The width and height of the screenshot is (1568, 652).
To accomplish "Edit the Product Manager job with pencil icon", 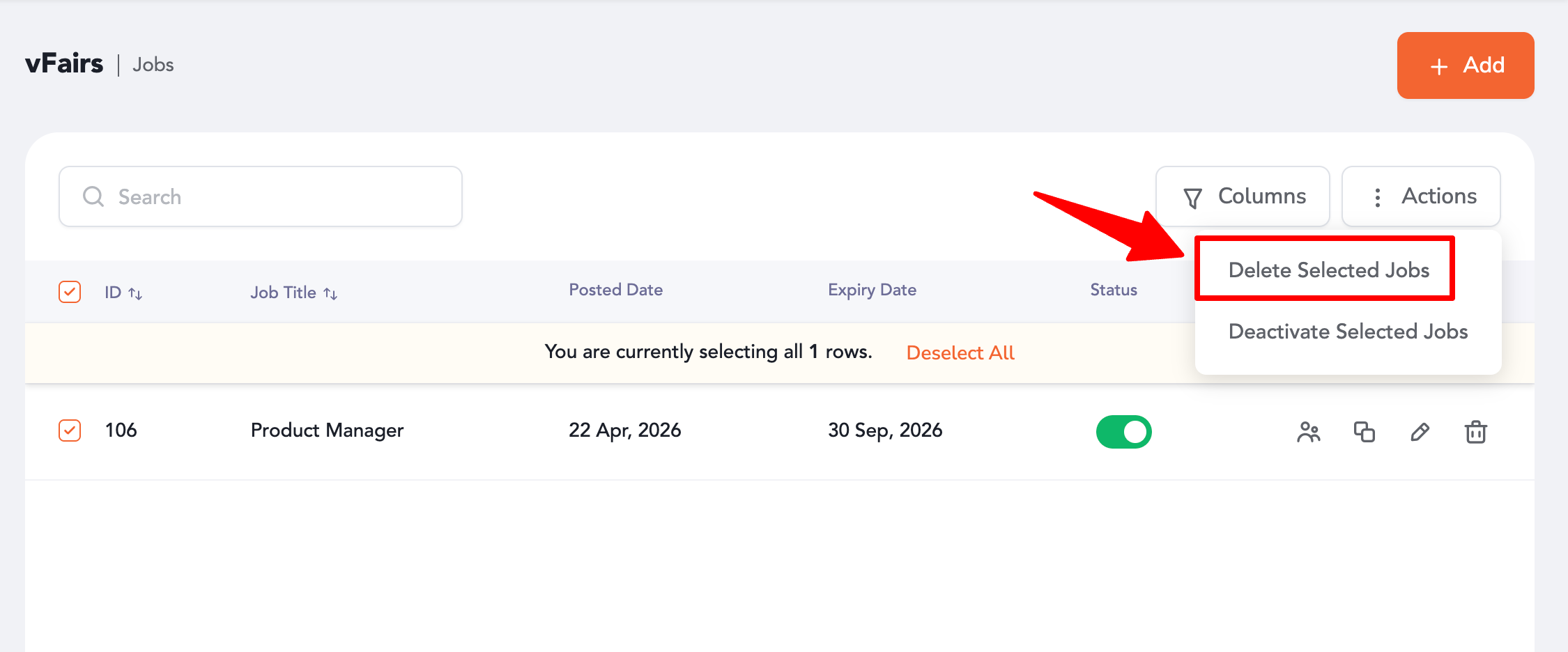I will (1420, 433).
